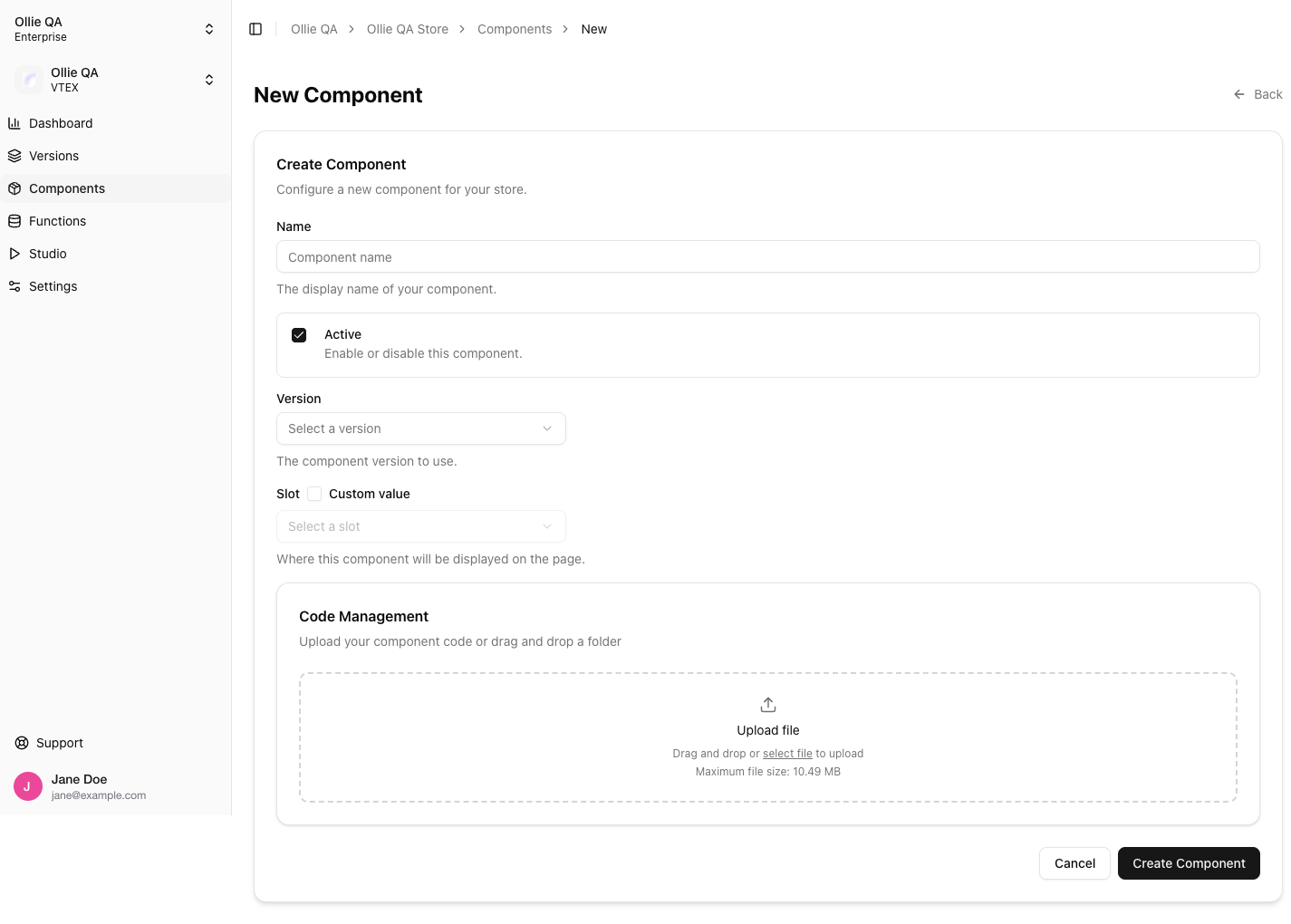Select Components in the sidebar
The height and width of the screenshot is (924, 1291).
pyautogui.click(x=115, y=188)
